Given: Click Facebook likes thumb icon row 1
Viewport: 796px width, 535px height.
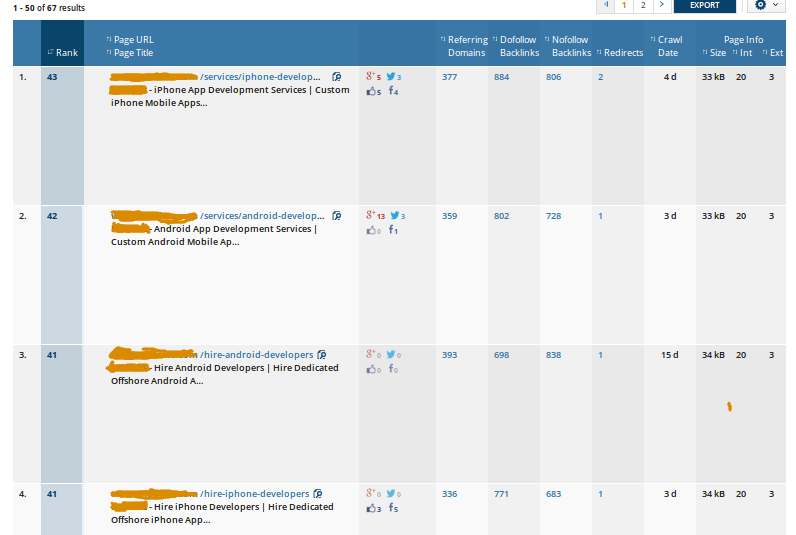Looking at the screenshot, I should coord(372,91).
